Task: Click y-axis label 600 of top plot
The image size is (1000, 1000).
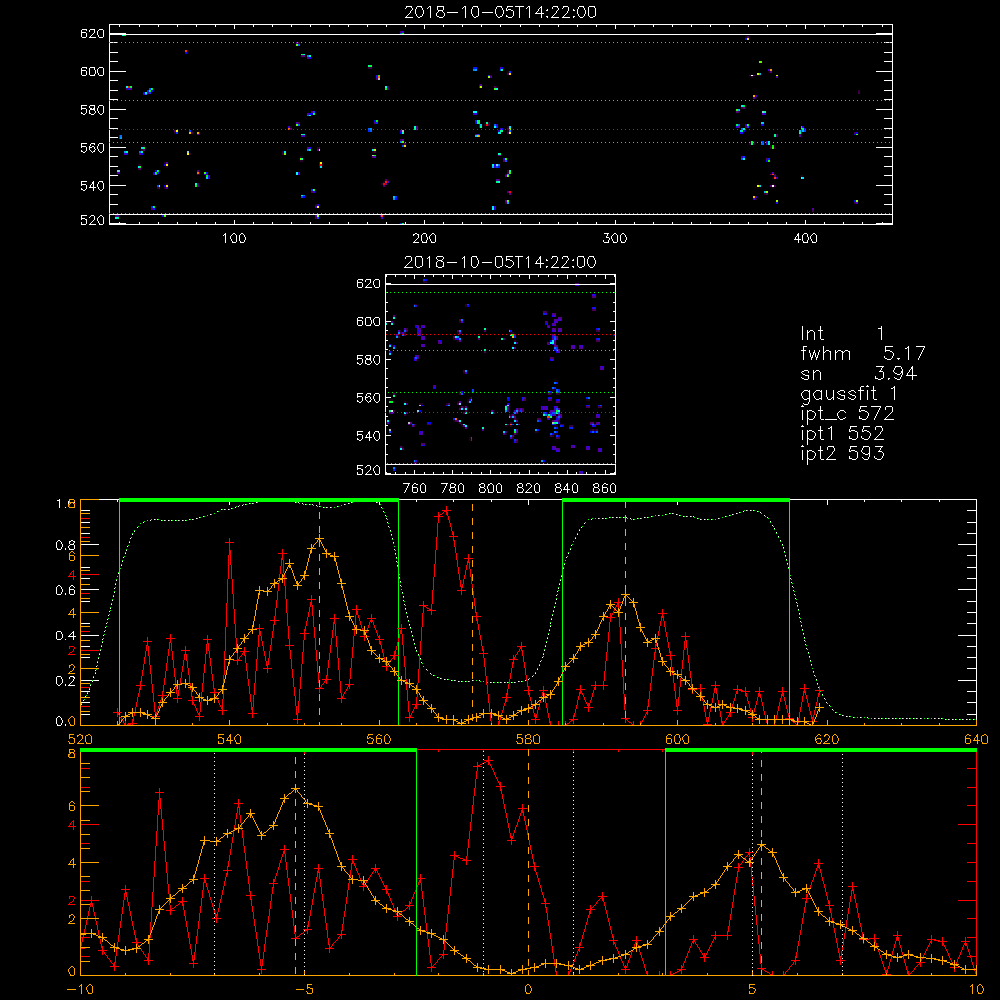Action: pyautogui.click(x=92, y=71)
